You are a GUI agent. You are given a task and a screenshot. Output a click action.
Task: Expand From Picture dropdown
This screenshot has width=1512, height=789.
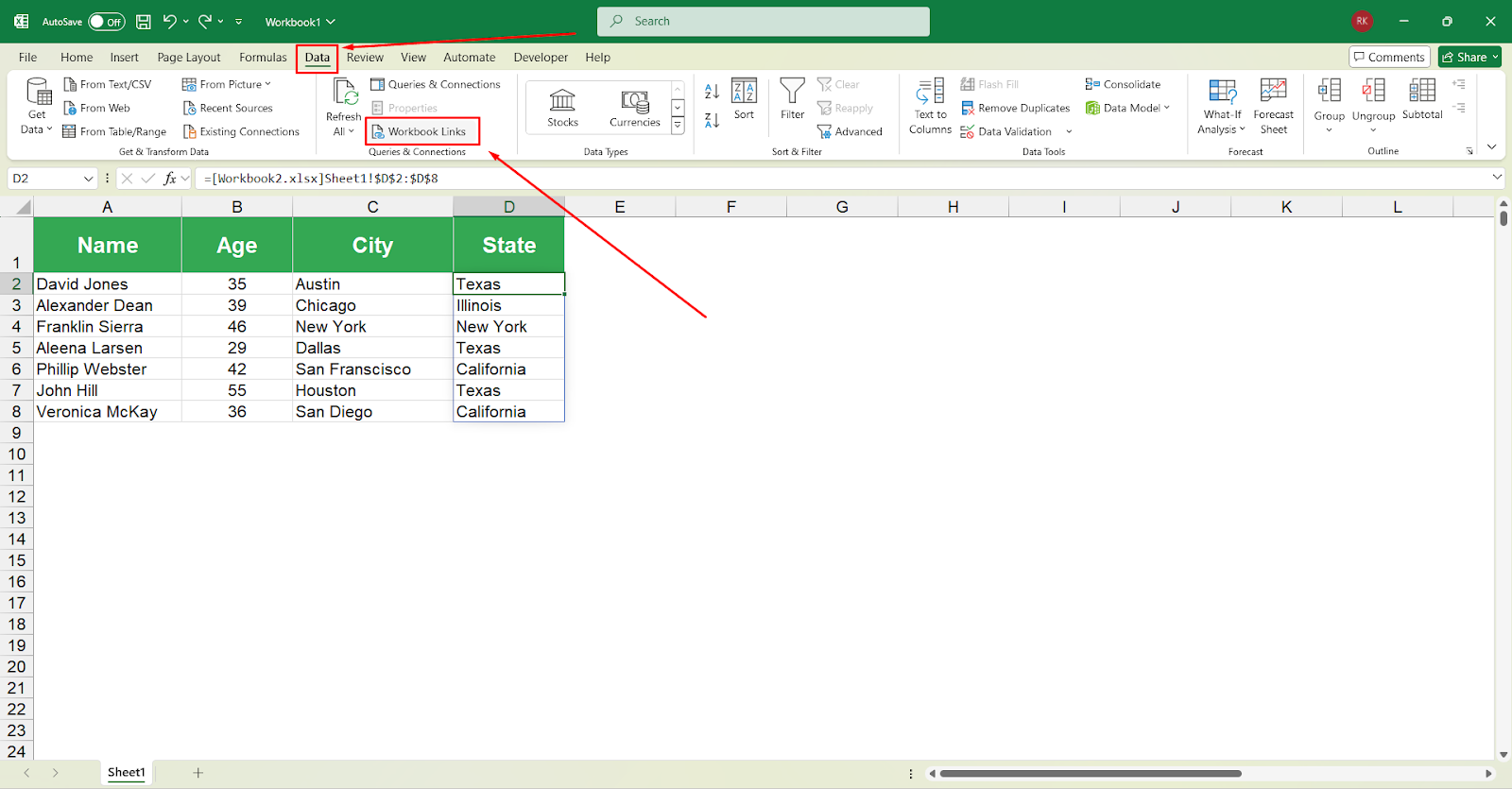coord(267,84)
